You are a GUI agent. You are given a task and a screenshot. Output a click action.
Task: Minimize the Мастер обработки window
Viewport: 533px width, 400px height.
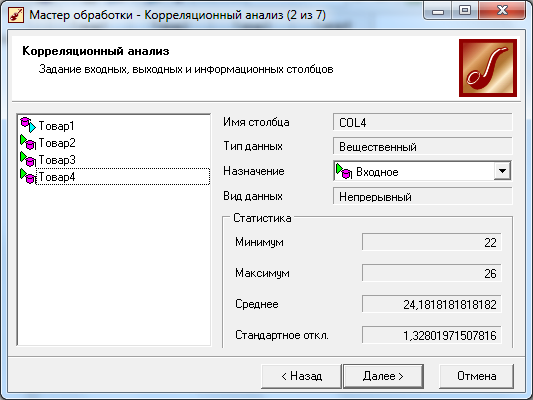coord(438,11)
